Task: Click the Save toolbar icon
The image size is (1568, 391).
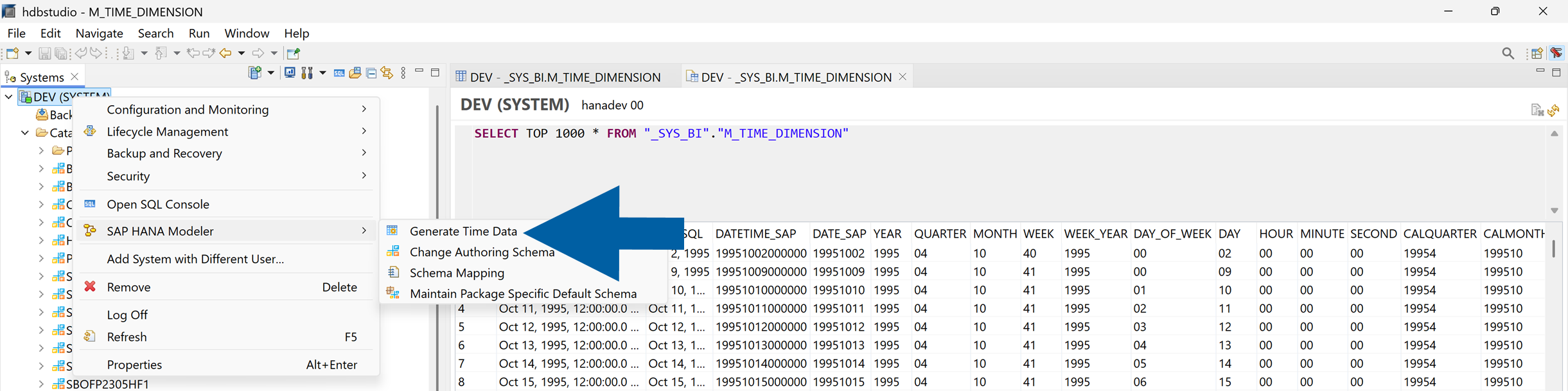Action: (44, 53)
